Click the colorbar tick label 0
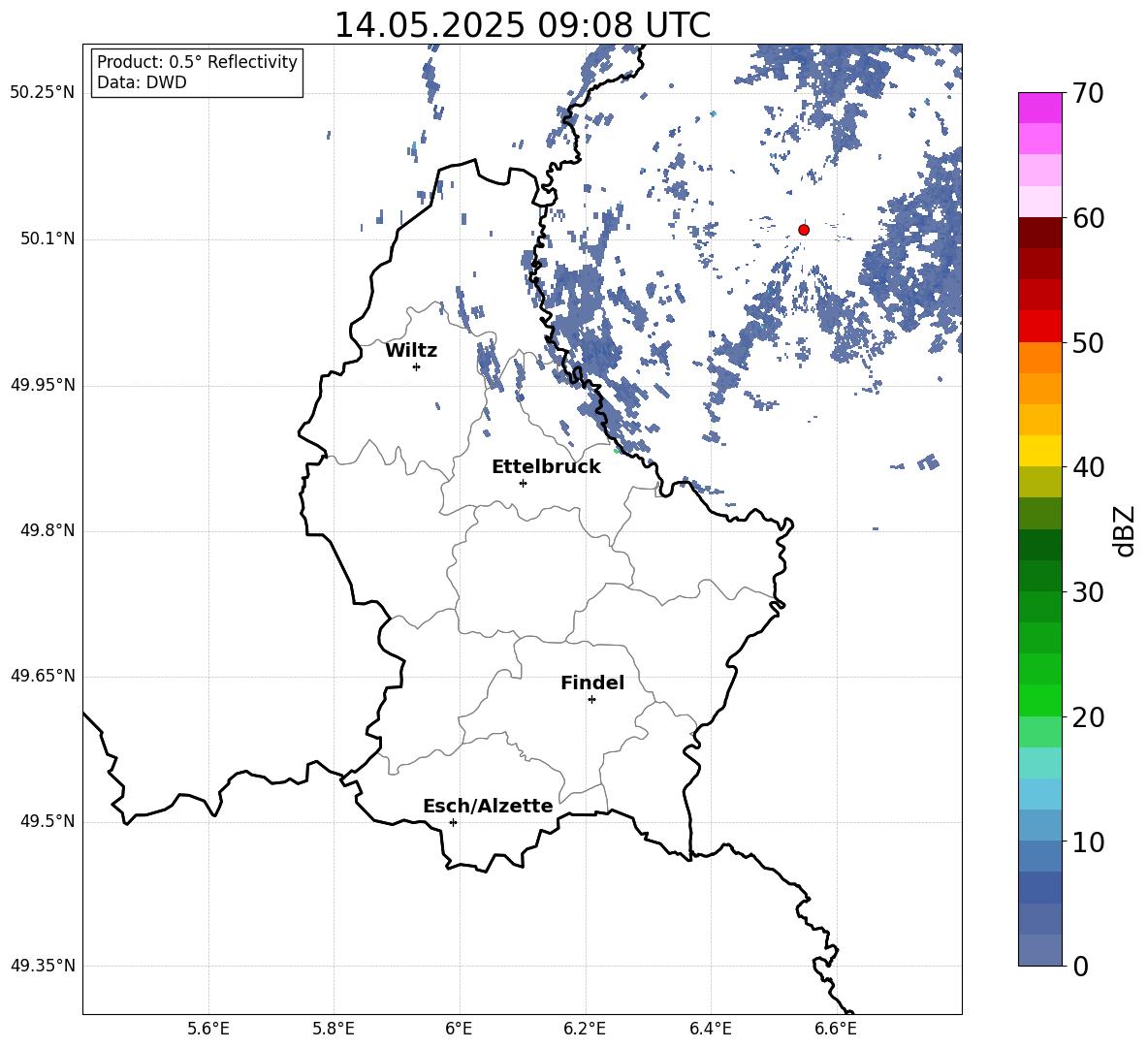The width and height of the screenshot is (1148, 1048). 1080,966
